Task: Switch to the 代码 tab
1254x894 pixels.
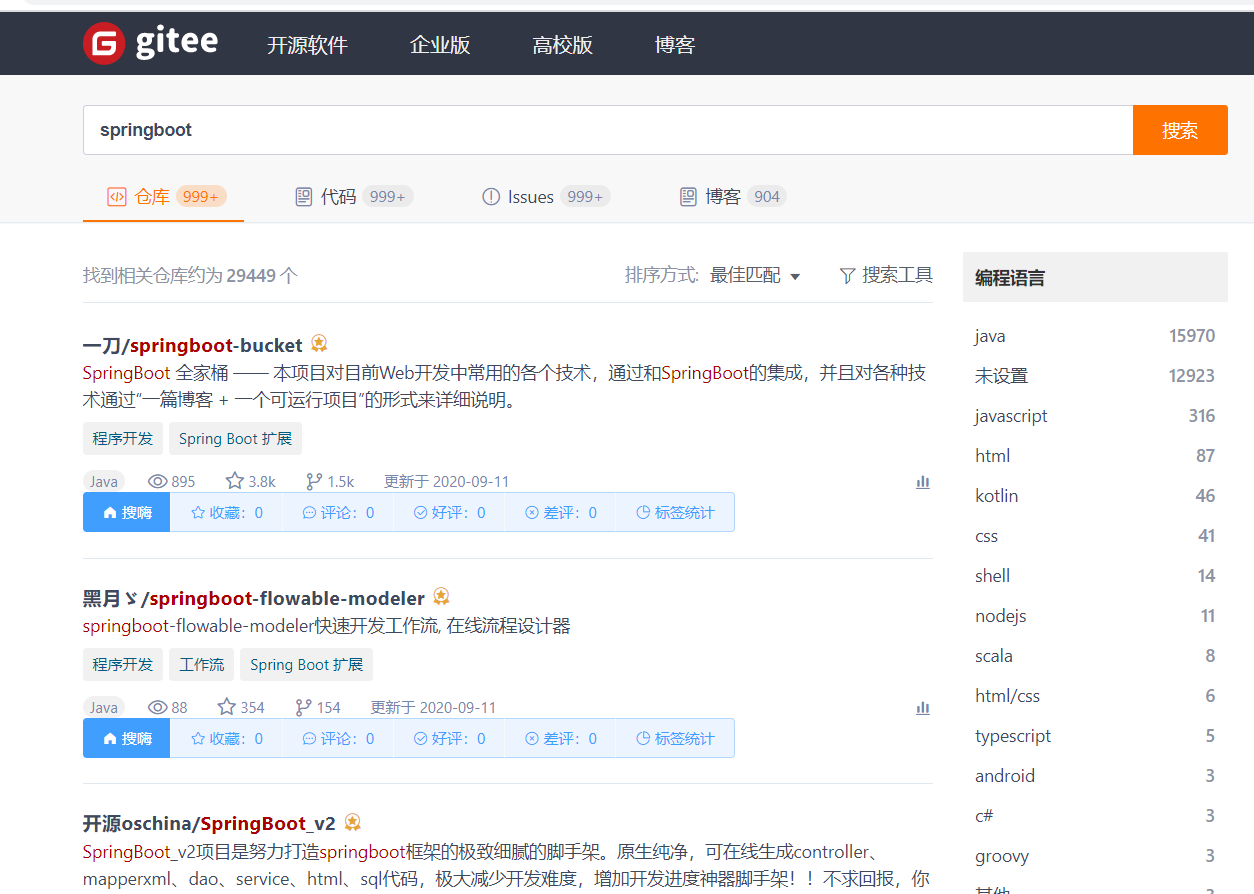Action: point(354,197)
